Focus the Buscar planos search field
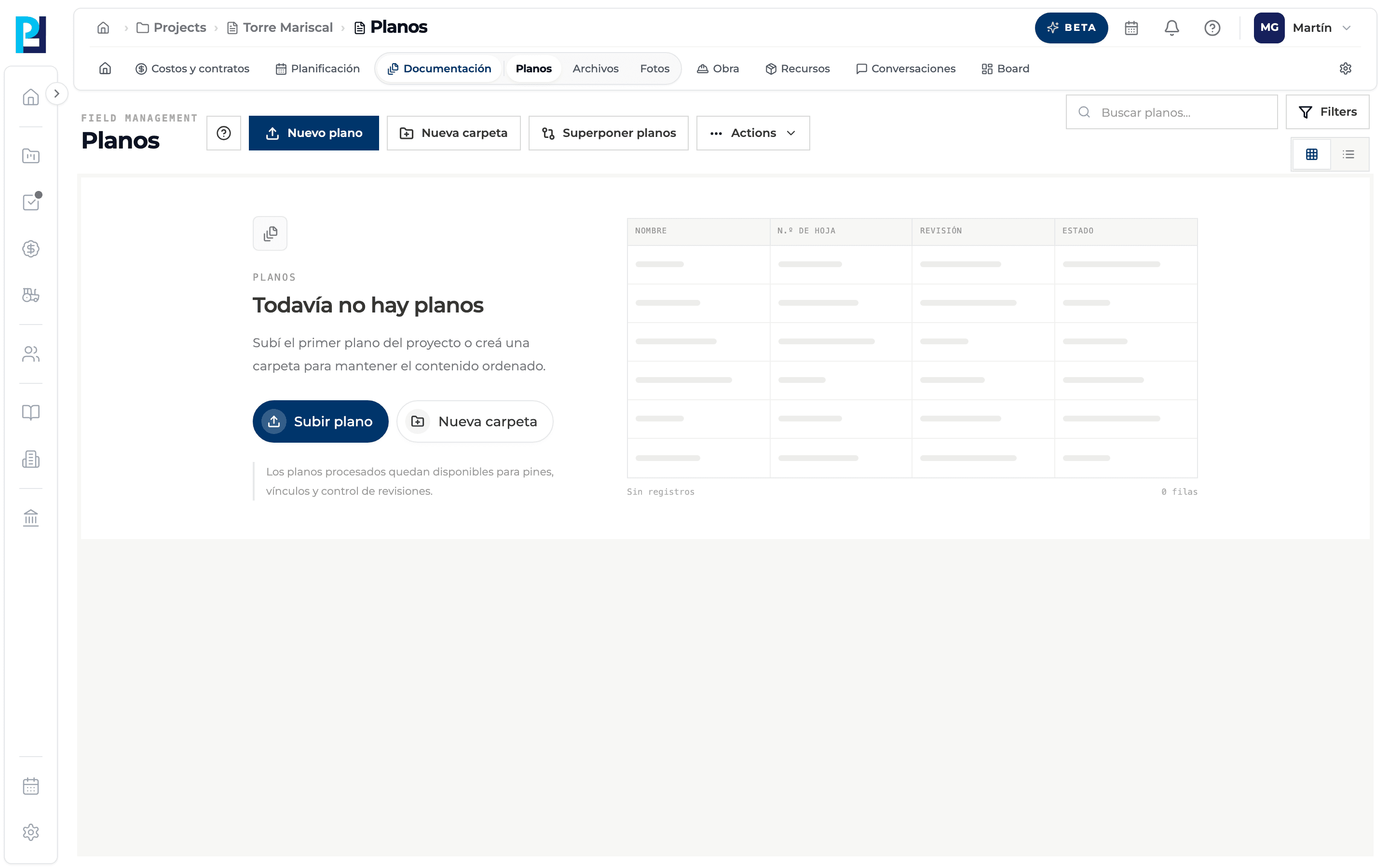 (1171, 112)
